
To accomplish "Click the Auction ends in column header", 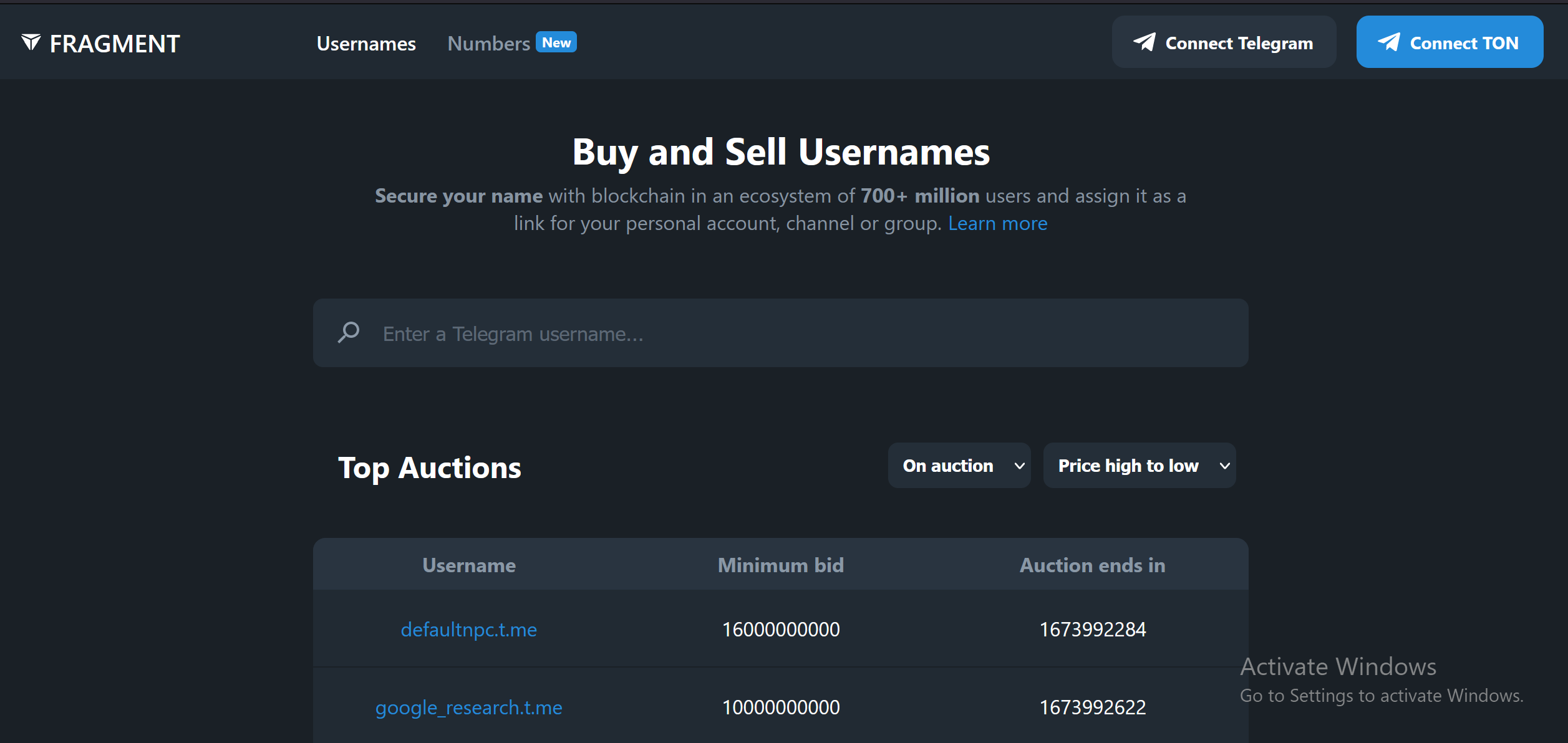I will (x=1092, y=565).
